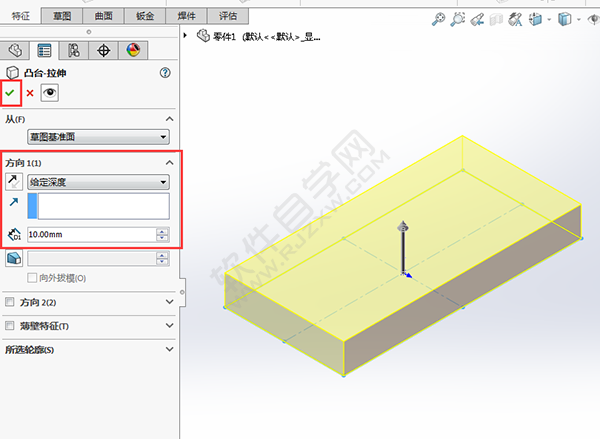
Task: Cancel the extrude with the red X
Action: click(30, 93)
